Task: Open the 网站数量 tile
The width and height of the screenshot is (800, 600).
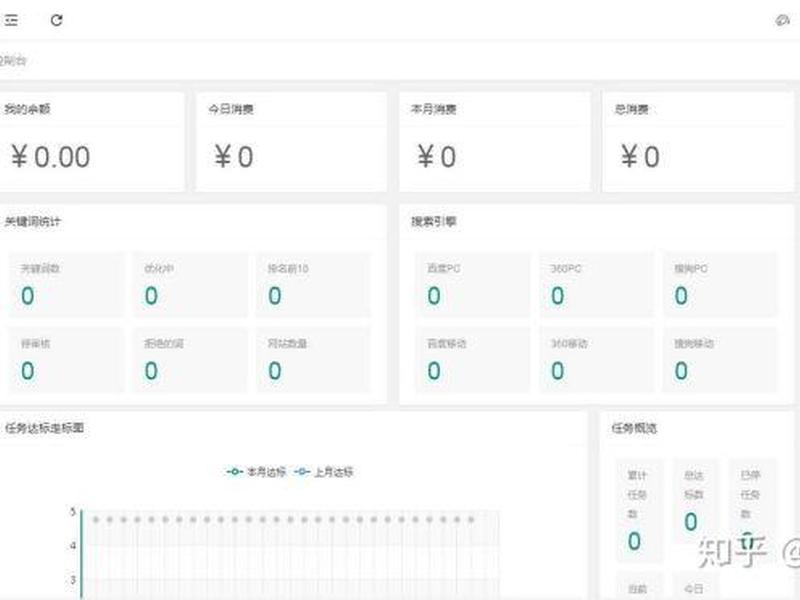Action: (x=314, y=360)
